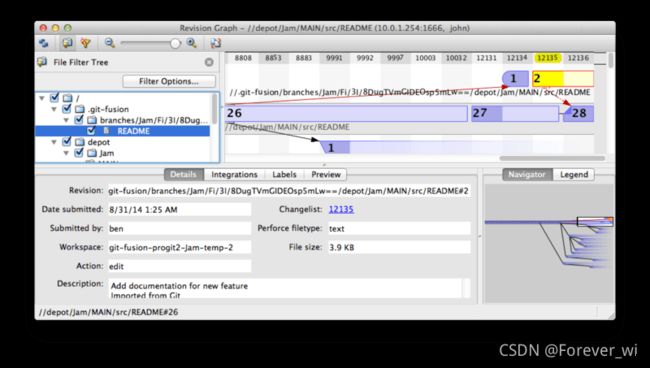
Task: Open the Legend tab
Action: pyautogui.click(x=574, y=174)
